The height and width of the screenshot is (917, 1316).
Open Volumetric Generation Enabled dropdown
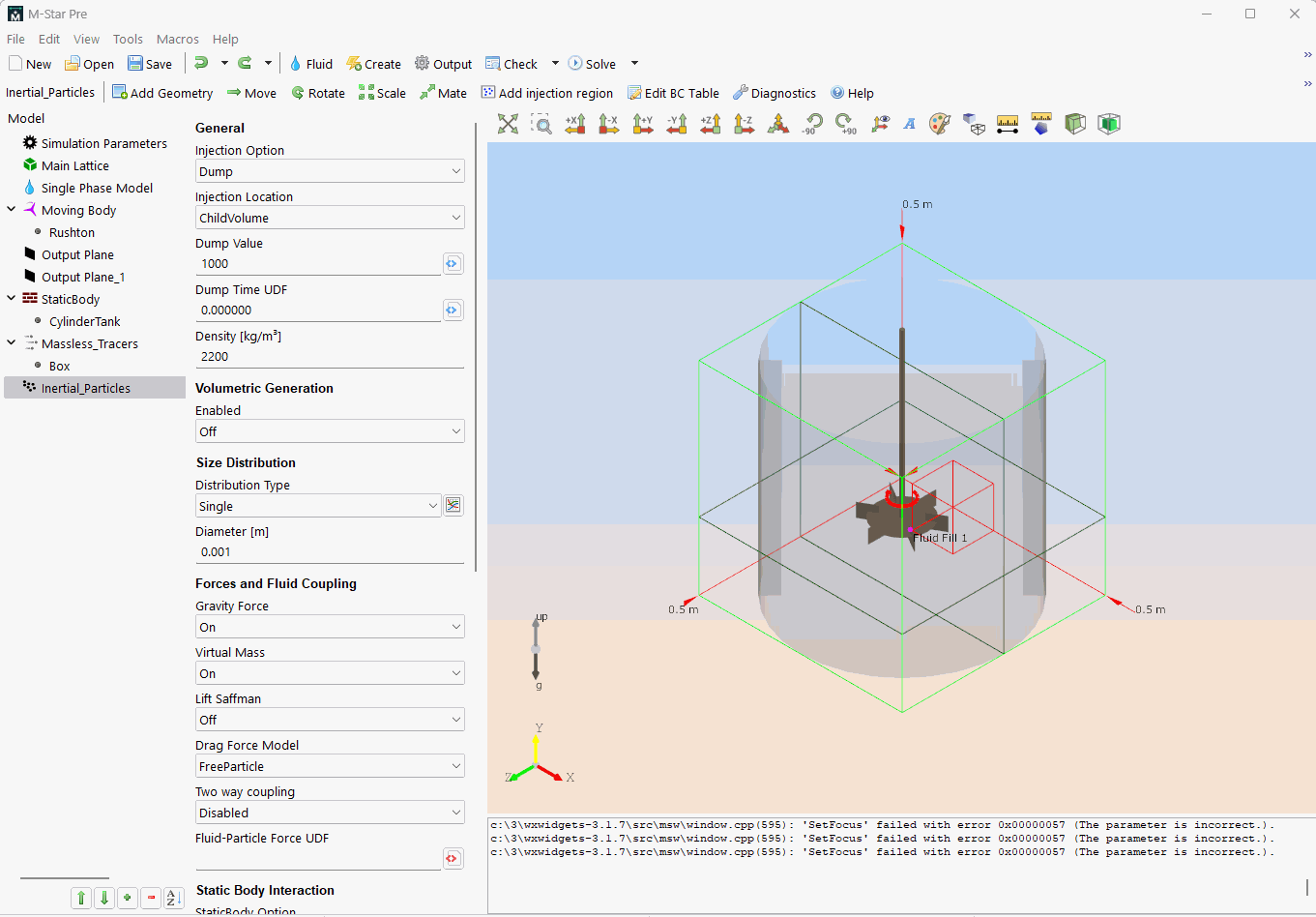(330, 431)
